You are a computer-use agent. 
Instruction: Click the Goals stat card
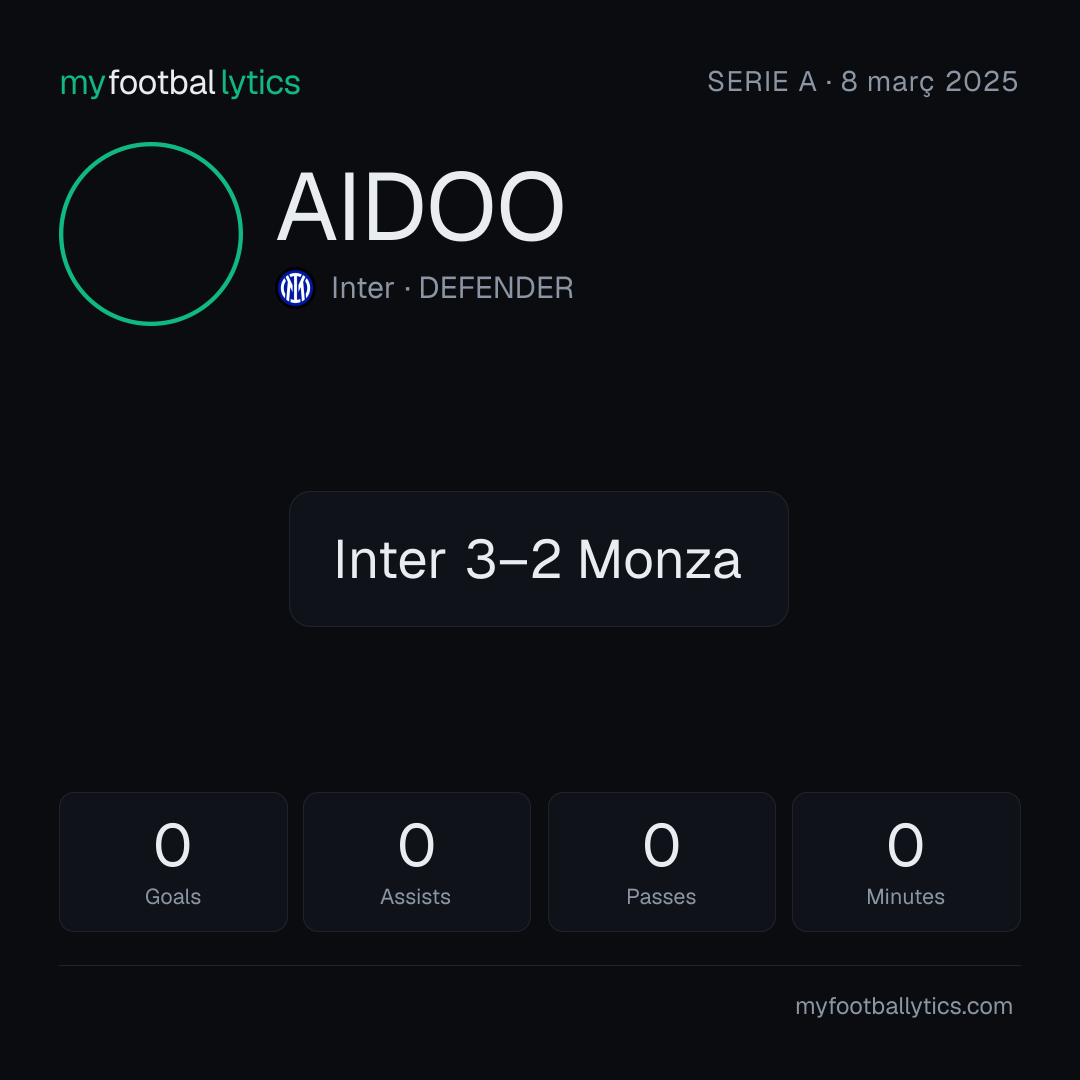[173, 862]
